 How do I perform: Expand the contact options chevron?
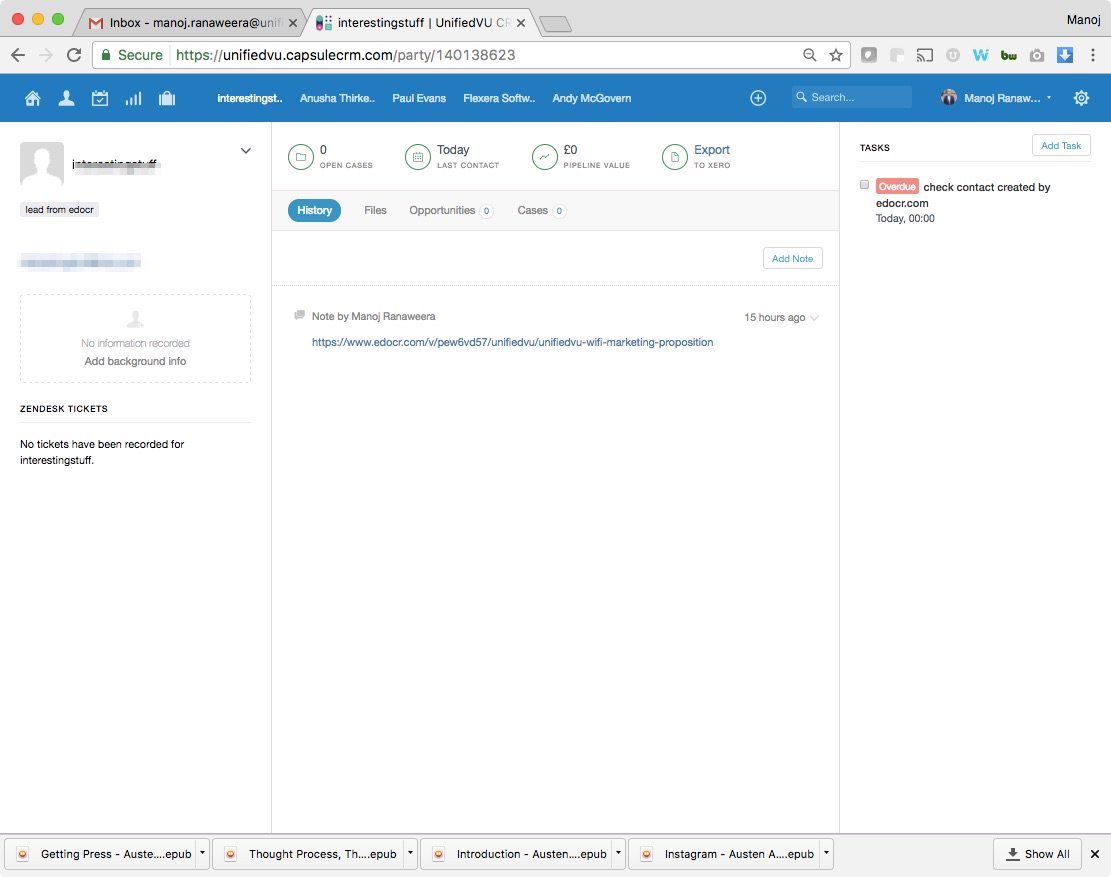[246, 151]
